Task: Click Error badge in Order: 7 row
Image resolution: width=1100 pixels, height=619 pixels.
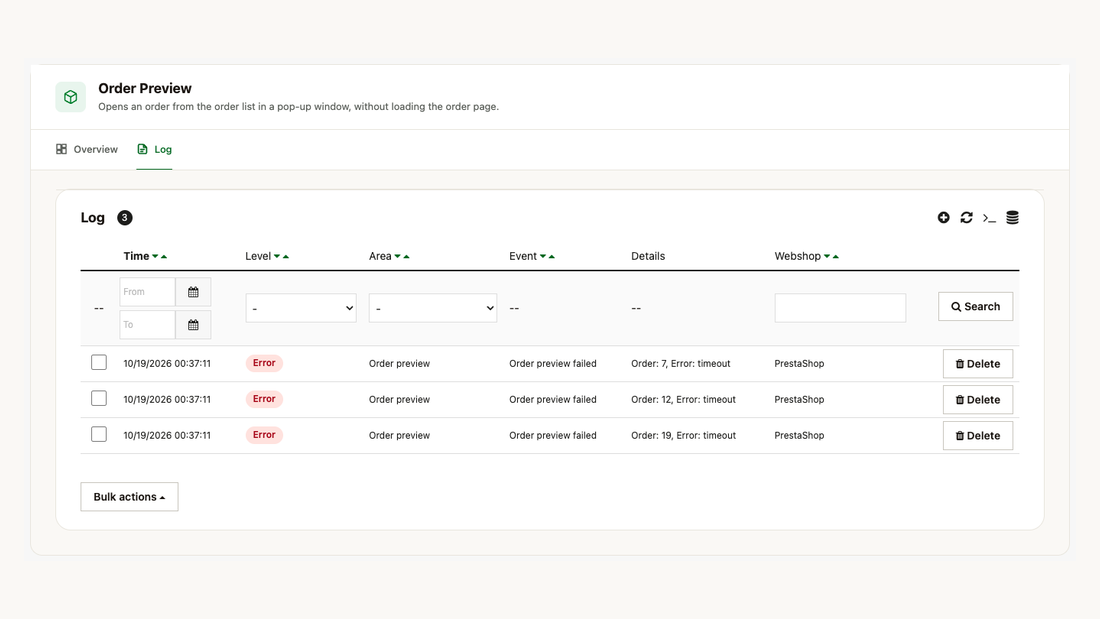Action: (264, 363)
